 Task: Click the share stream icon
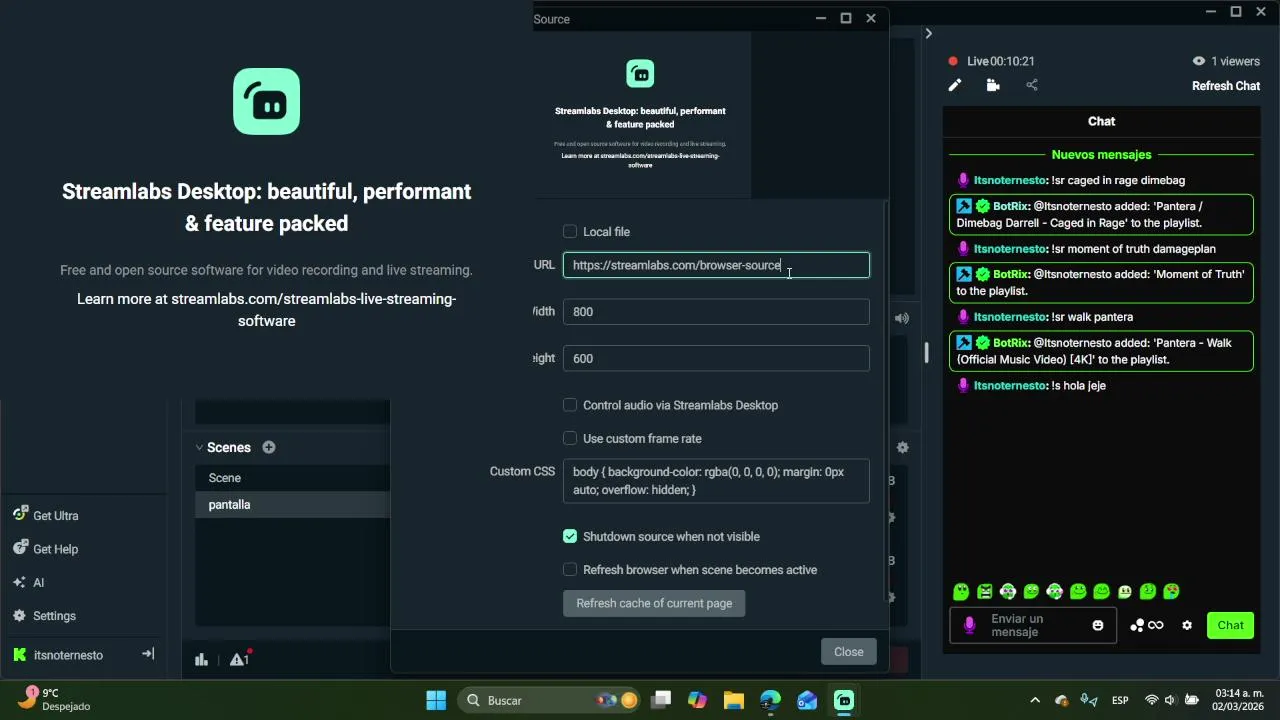(1032, 86)
